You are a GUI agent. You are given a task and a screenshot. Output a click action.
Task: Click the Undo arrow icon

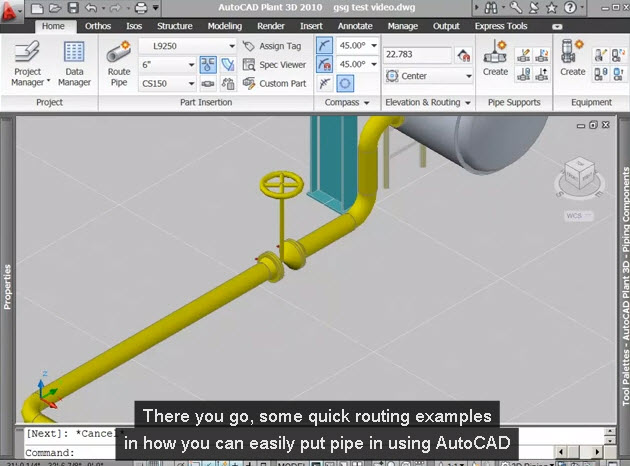91,8
